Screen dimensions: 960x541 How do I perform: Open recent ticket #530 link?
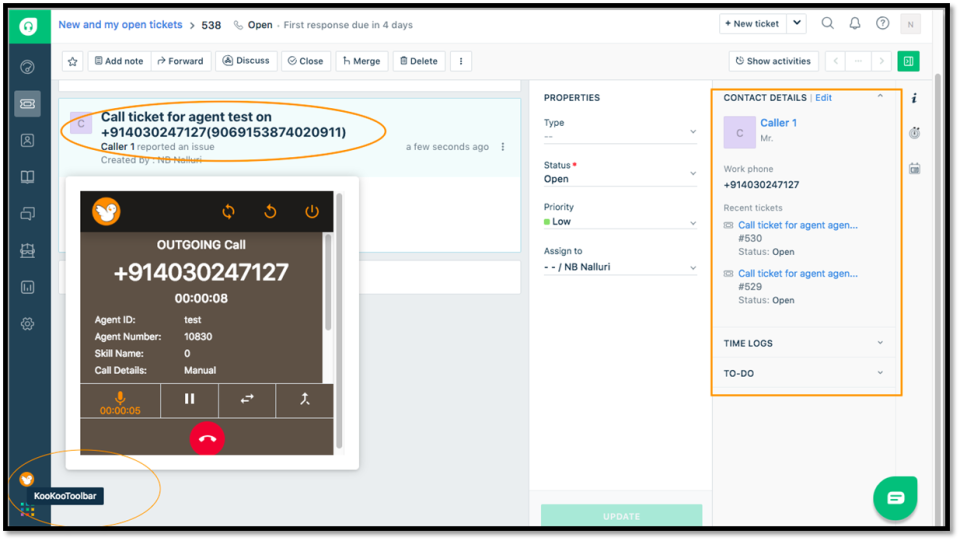[x=798, y=225]
